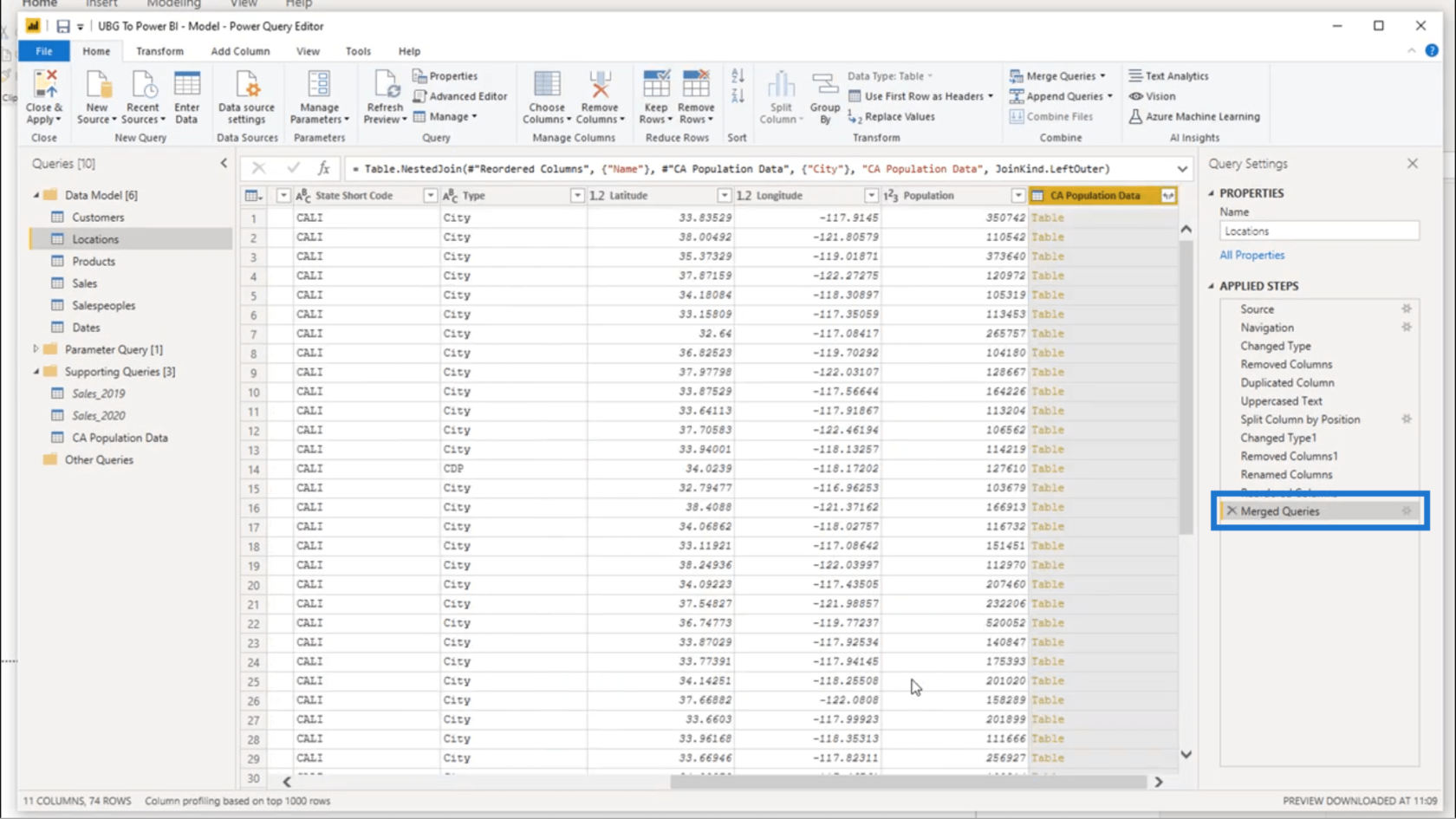Screen dimensions: 1456x819
Task: Open the gear settings for Source step
Action: click(x=1407, y=309)
